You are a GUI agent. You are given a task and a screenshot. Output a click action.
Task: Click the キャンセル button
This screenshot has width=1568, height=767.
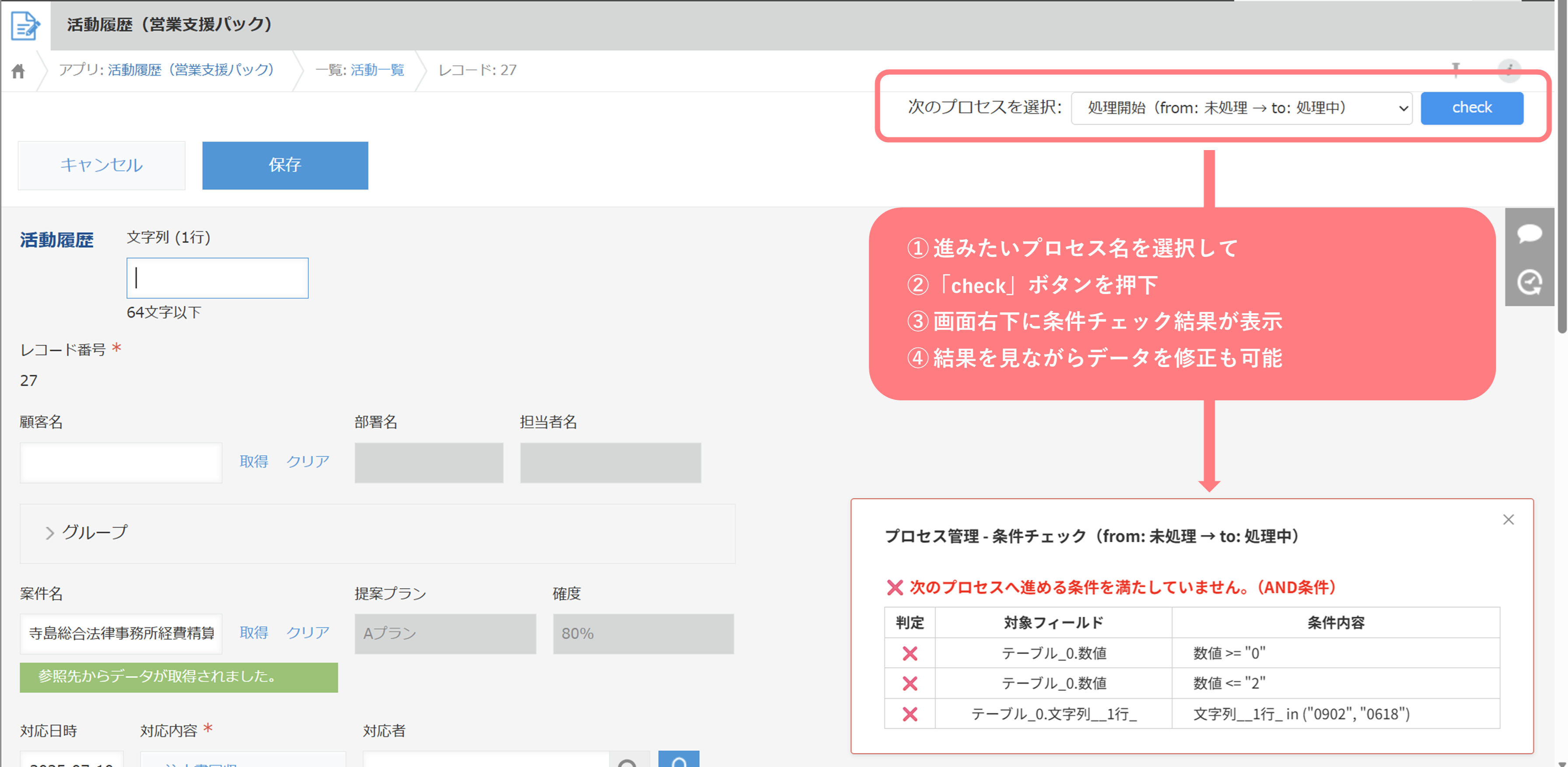[101, 165]
